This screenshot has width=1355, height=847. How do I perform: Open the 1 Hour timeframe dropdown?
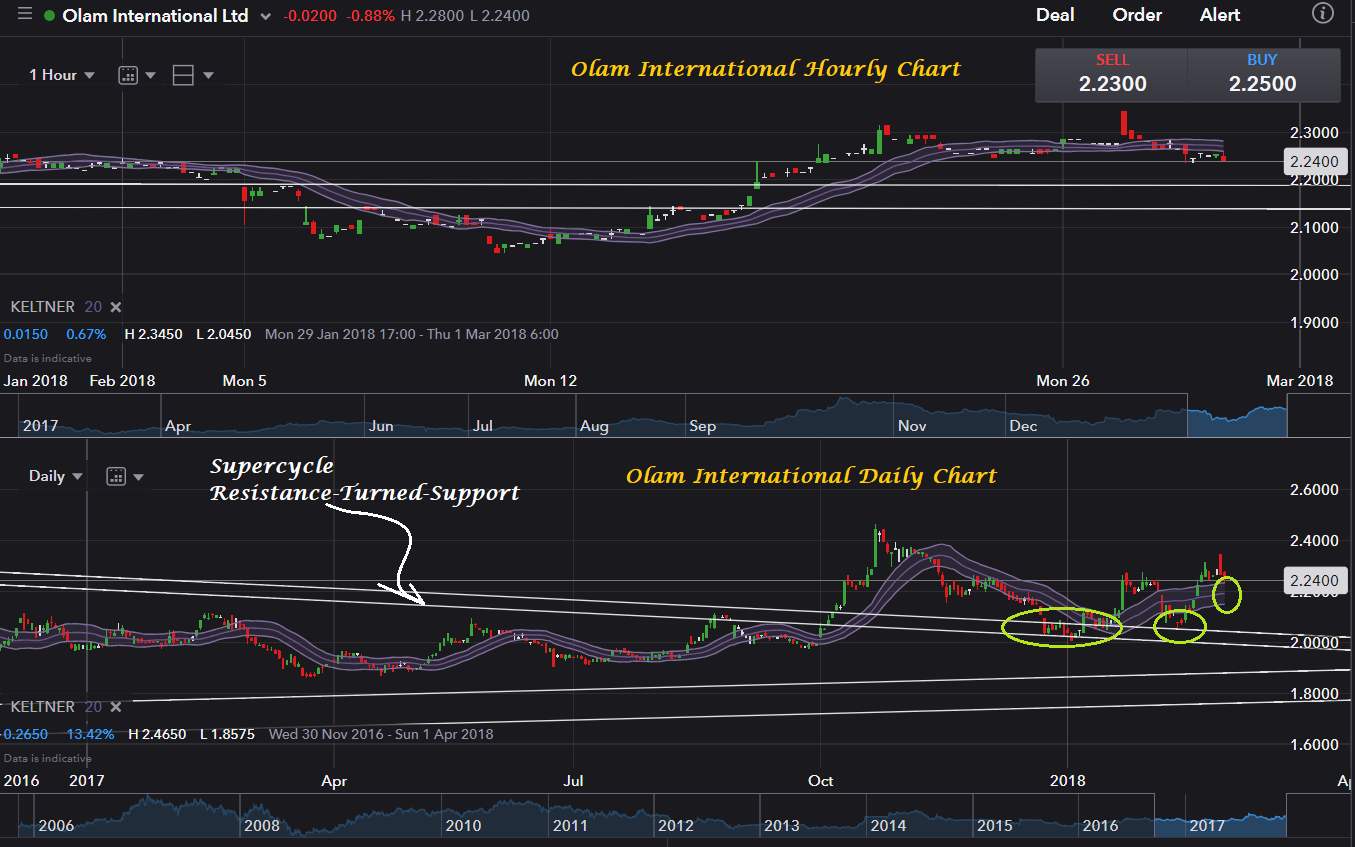pos(62,75)
